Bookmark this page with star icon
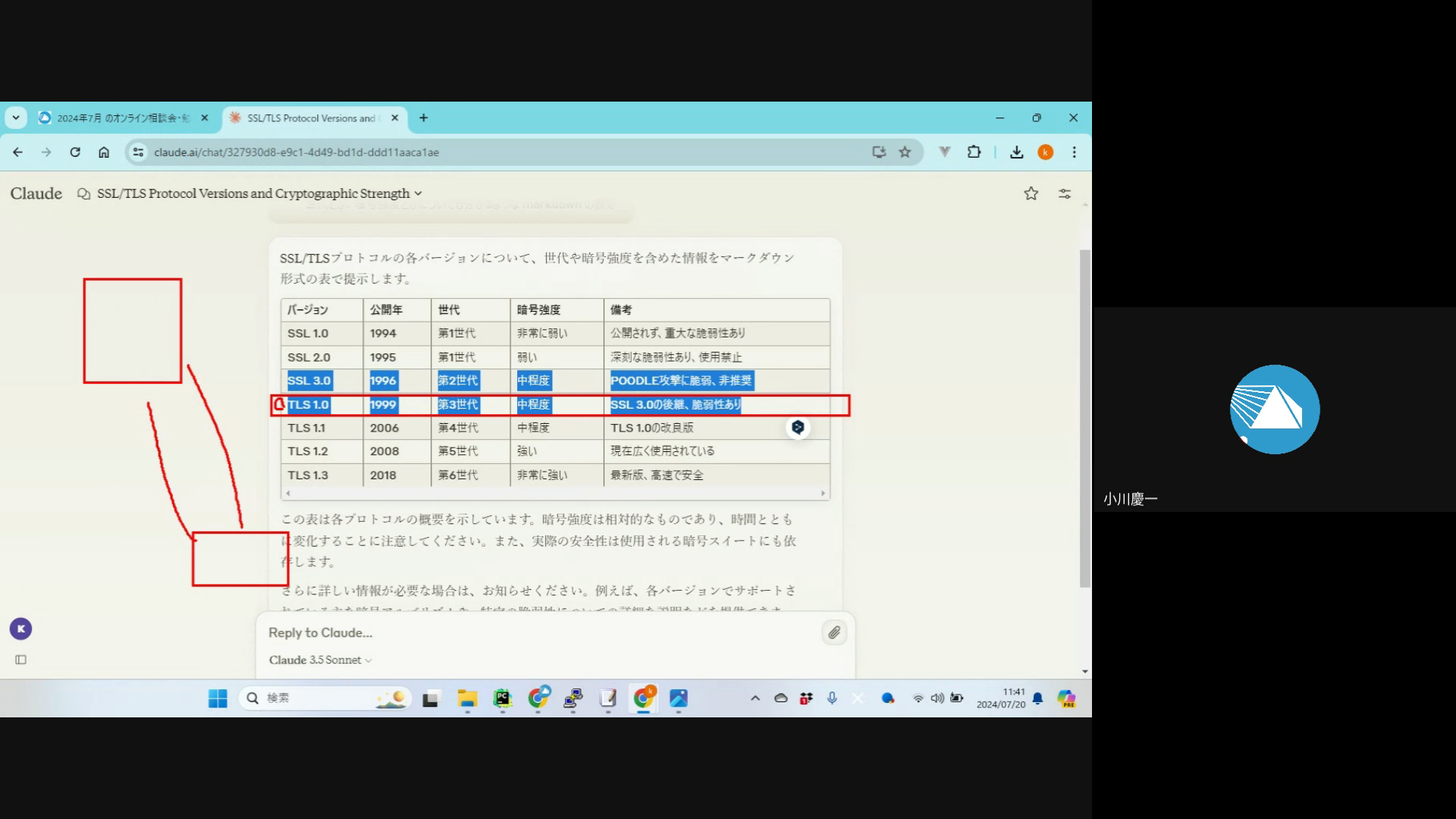The image size is (1456, 819). pos(905,152)
